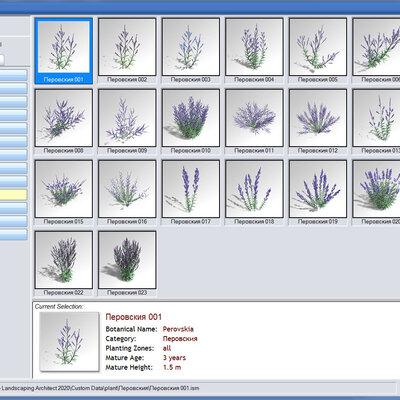Choose the Перовския 015 plant
The image size is (400, 400).
(64, 189)
